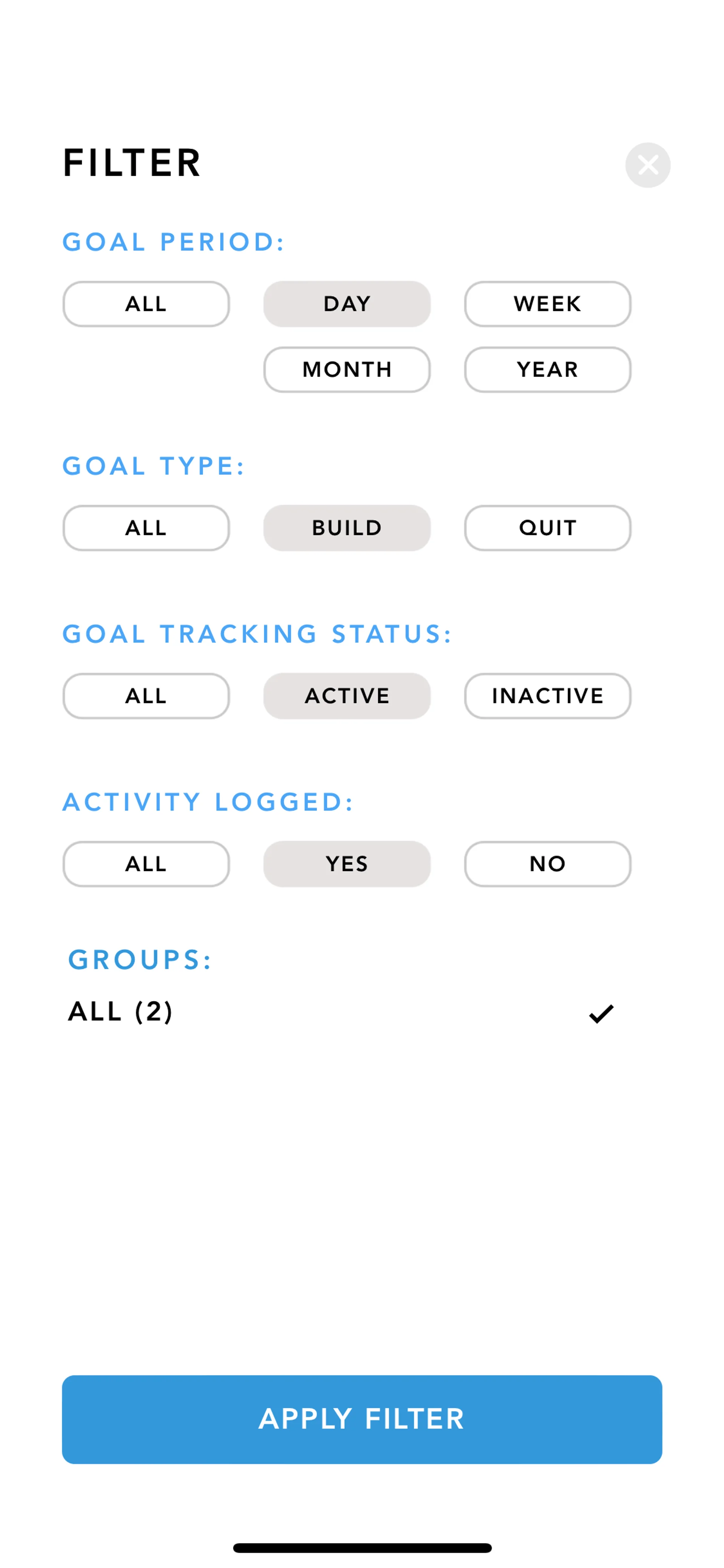Choose NO for Activity Logged
The image size is (724, 1568).
tap(547, 864)
